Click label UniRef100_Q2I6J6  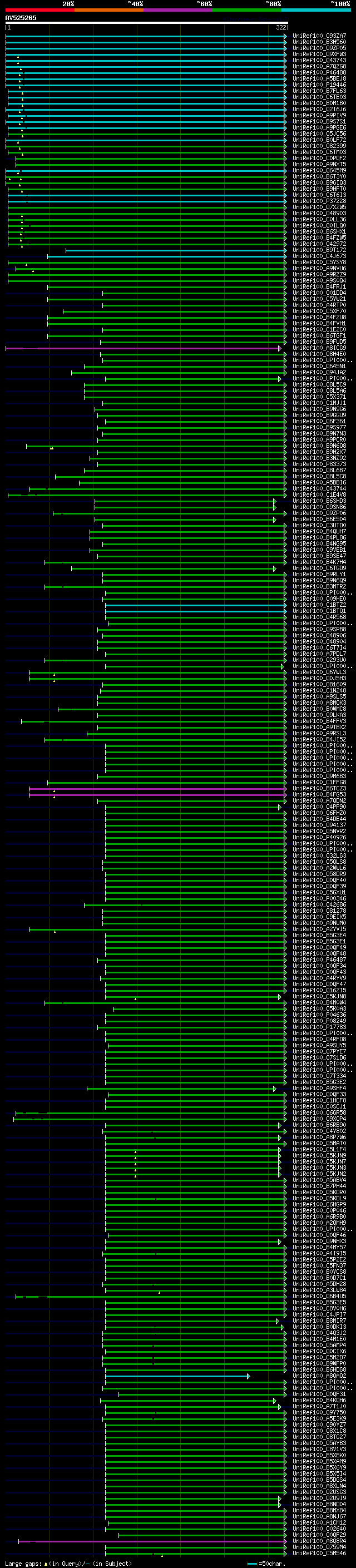[x=319, y=110]
